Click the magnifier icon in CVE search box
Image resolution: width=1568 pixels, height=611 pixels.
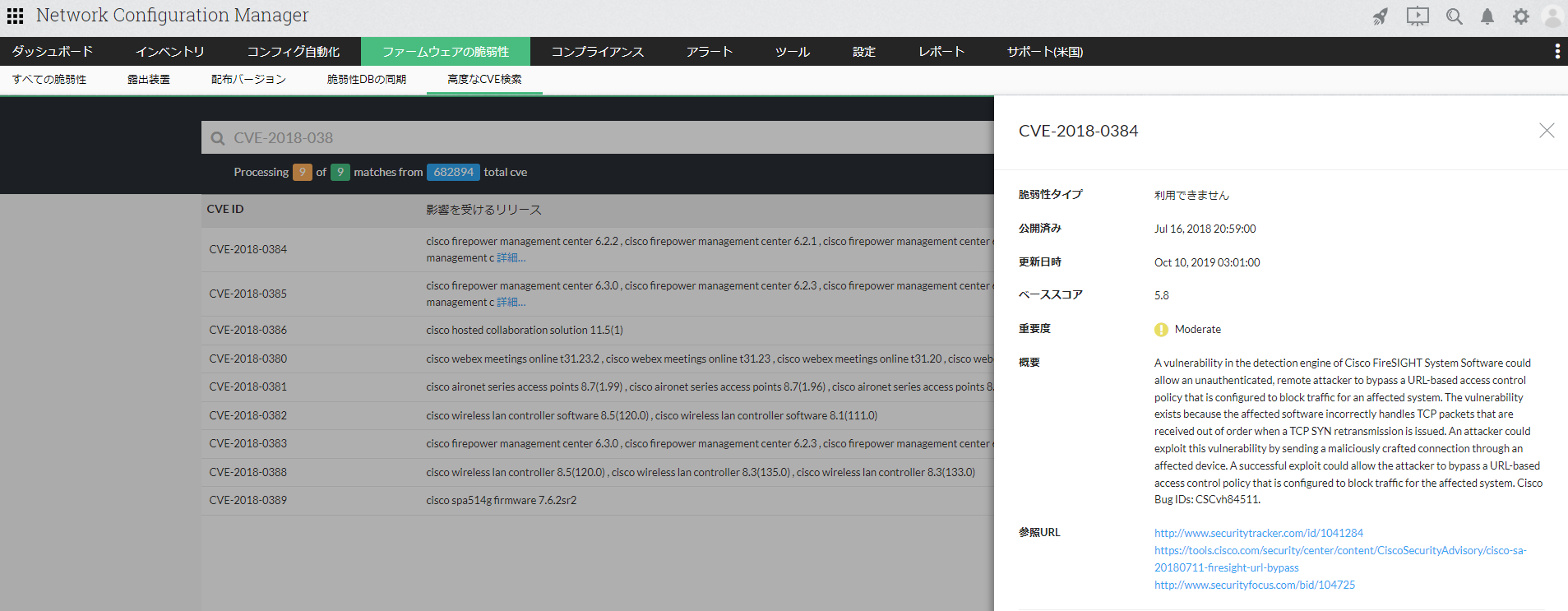[x=218, y=138]
